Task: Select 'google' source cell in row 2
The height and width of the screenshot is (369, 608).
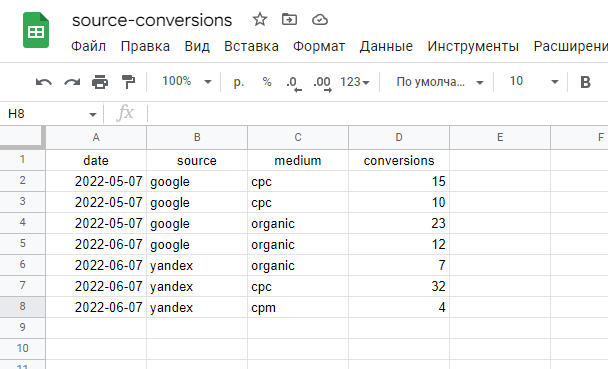Action: [197, 181]
